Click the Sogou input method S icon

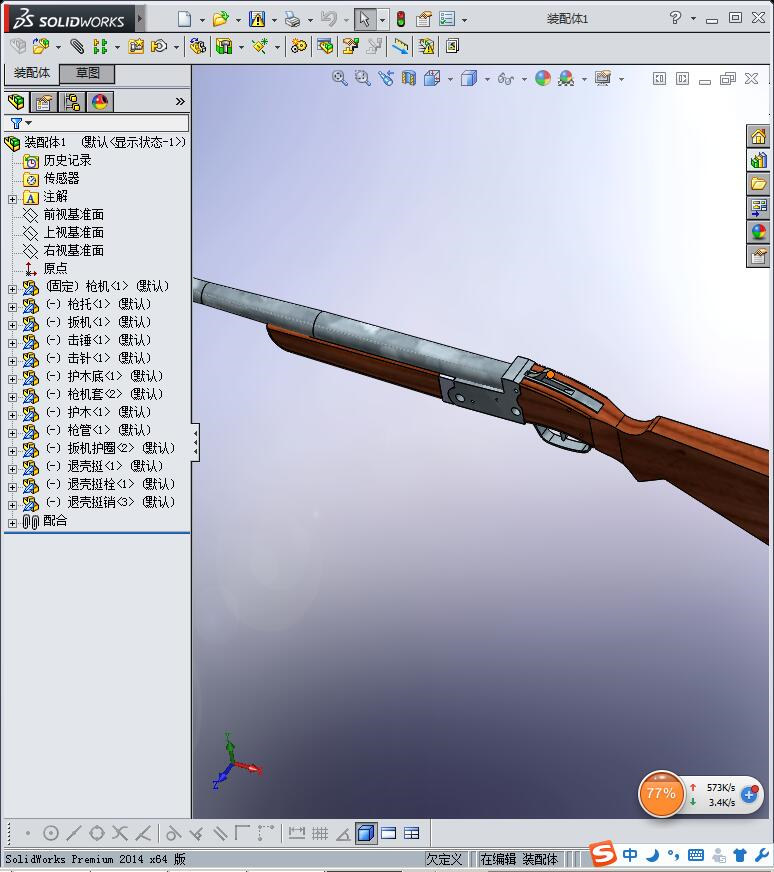pyautogui.click(x=602, y=854)
